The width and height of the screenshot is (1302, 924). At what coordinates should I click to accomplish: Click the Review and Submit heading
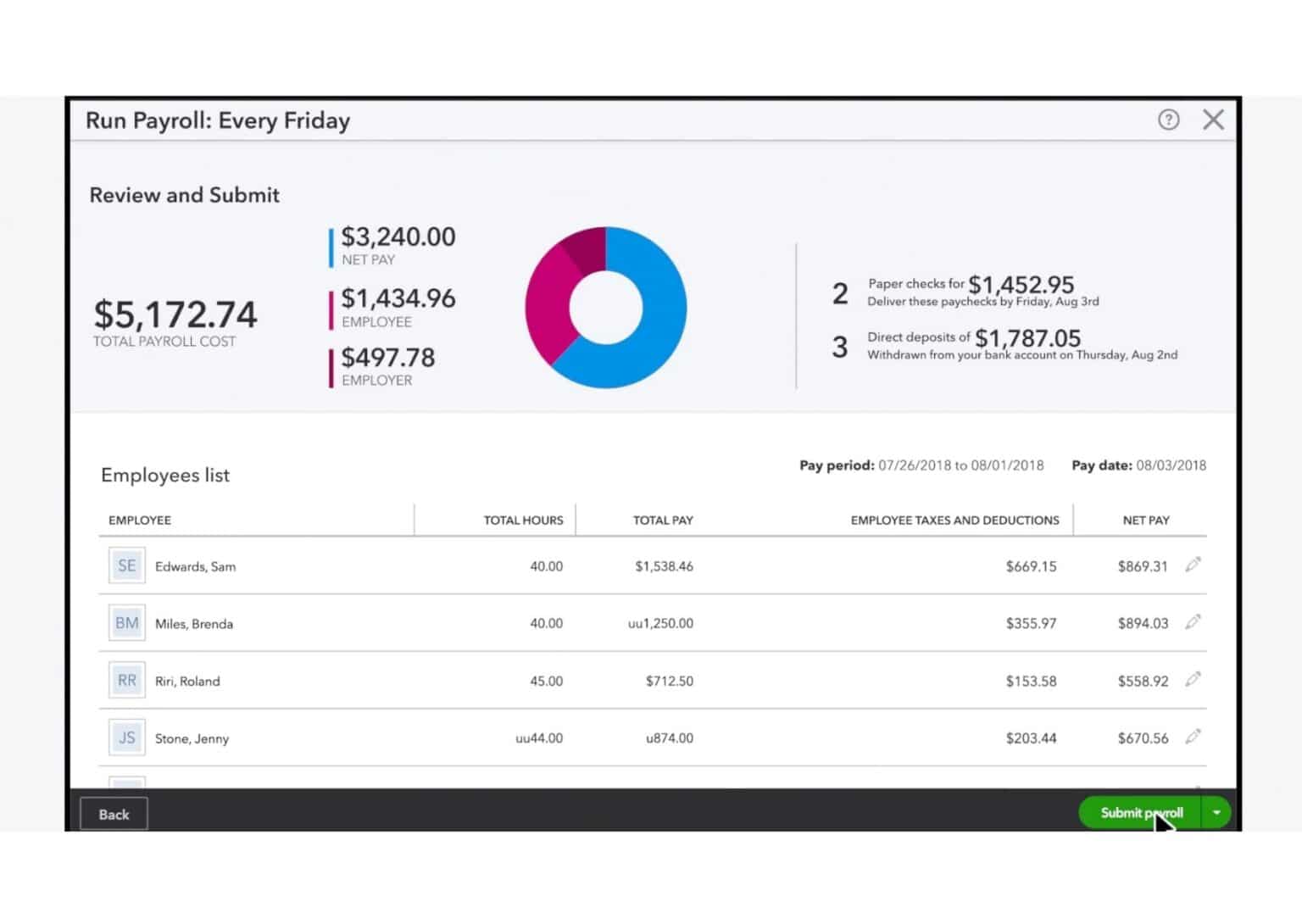pos(184,195)
